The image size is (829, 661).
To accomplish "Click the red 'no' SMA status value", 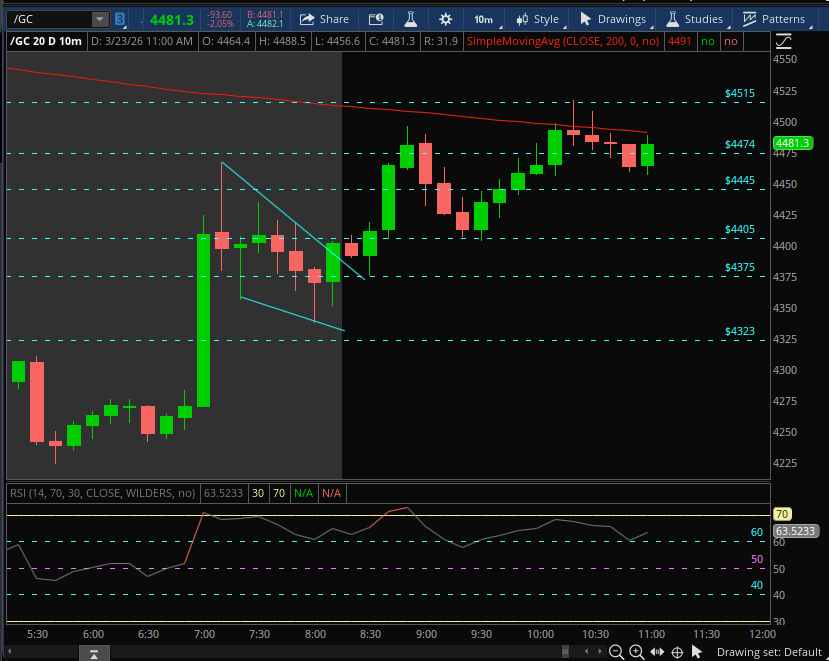I will 731,41.
